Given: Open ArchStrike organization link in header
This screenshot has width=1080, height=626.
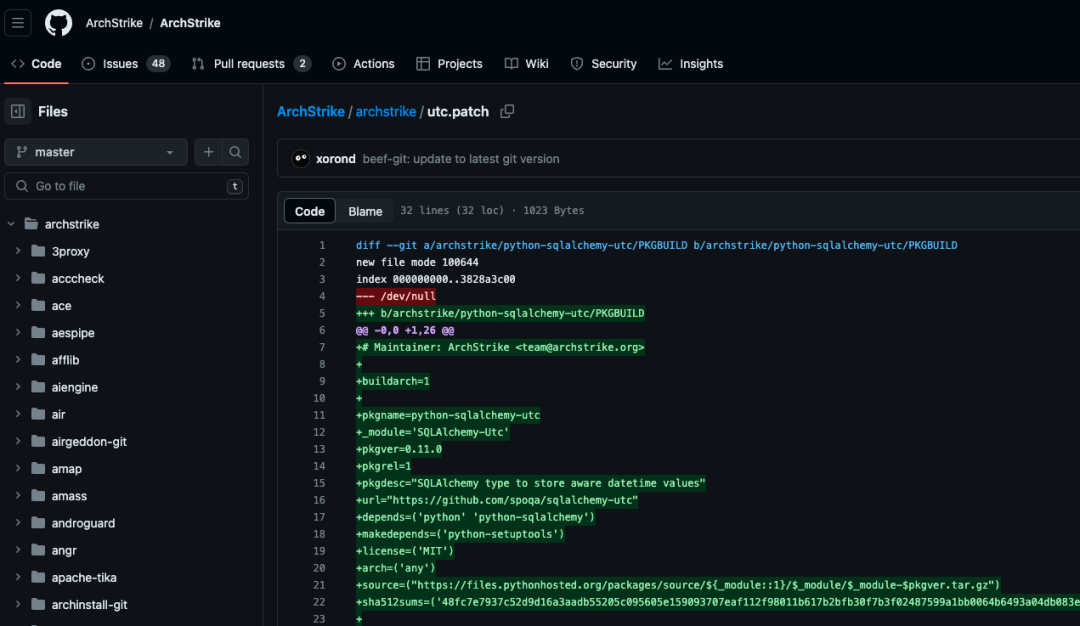Looking at the screenshot, I should (x=114, y=23).
